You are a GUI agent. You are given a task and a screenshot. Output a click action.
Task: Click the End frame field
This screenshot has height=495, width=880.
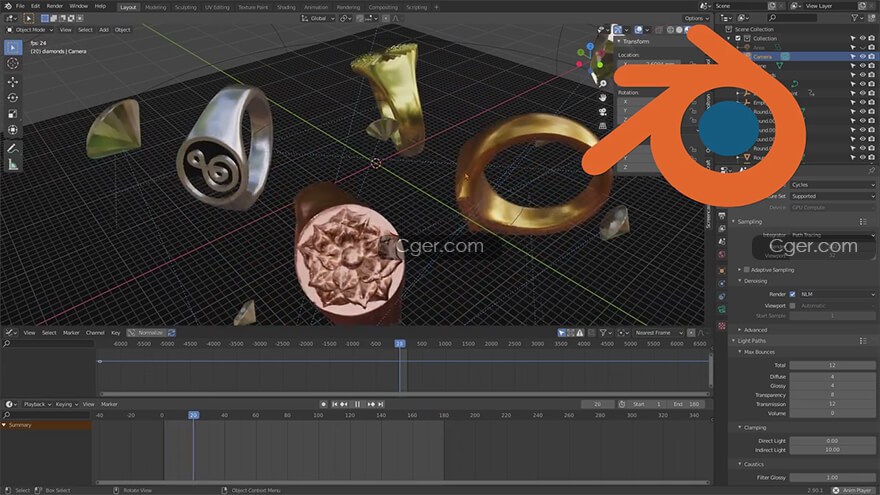688,404
